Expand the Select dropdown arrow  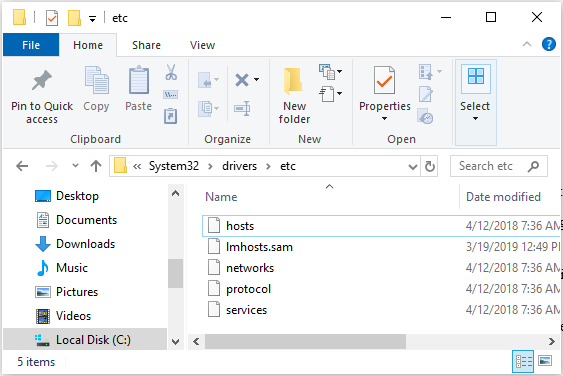[475, 119]
